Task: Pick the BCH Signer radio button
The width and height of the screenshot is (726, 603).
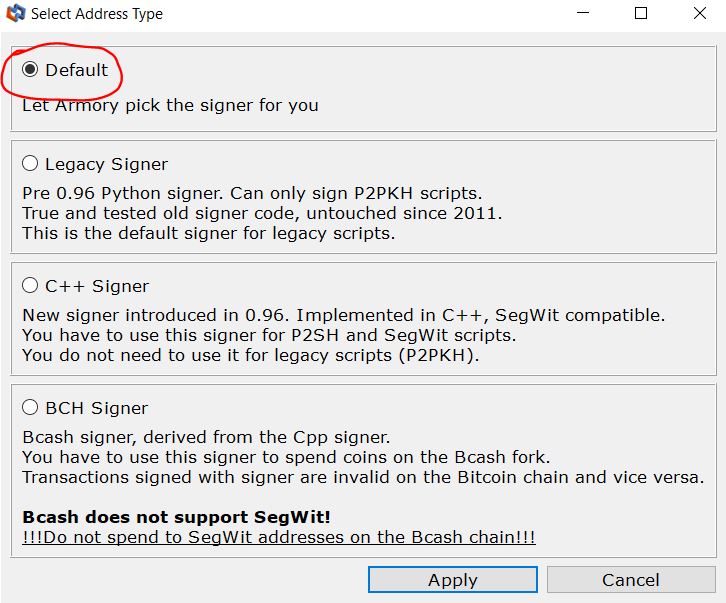Action: tap(30, 408)
